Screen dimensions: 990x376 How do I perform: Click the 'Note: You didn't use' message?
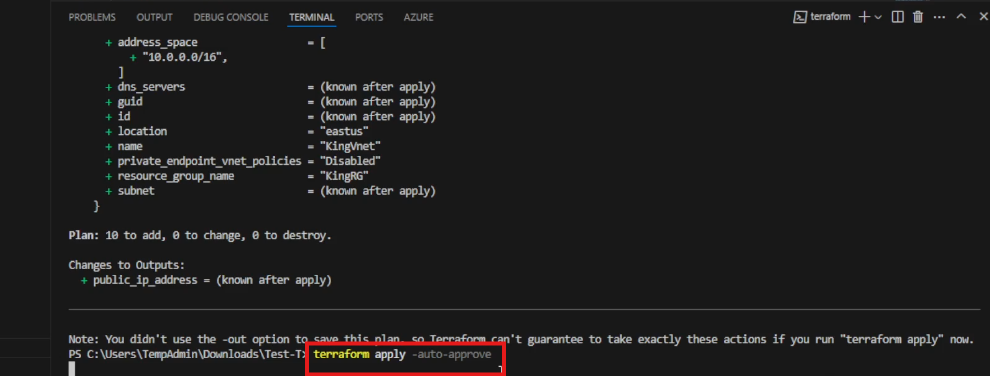pyautogui.click(x=522, y=339)
